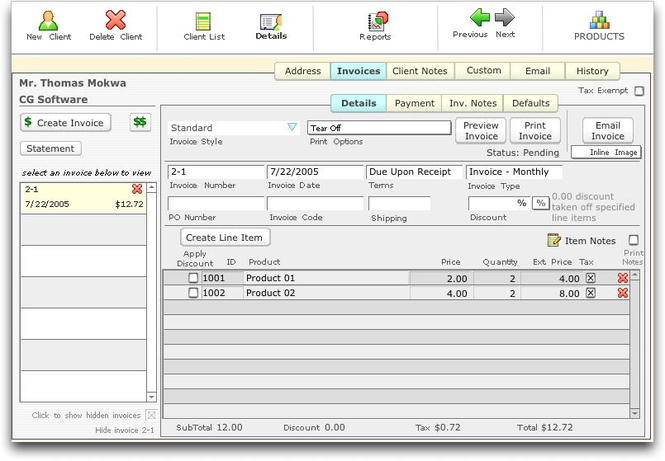Toggle the Tax Exempt checkbox
665x461 pixels.
point(639,91)
